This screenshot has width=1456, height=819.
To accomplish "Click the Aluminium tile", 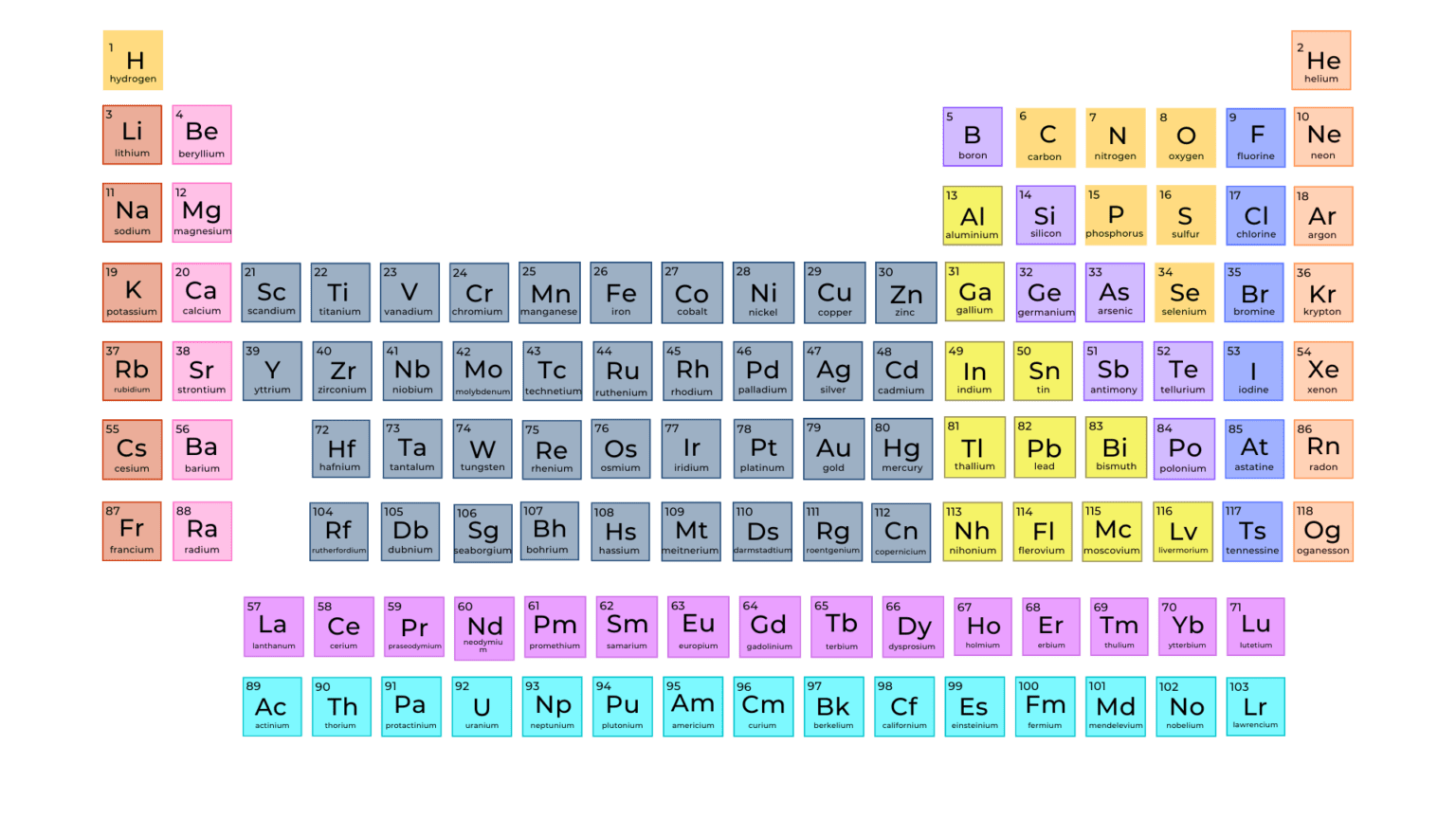I will (973, 215).
